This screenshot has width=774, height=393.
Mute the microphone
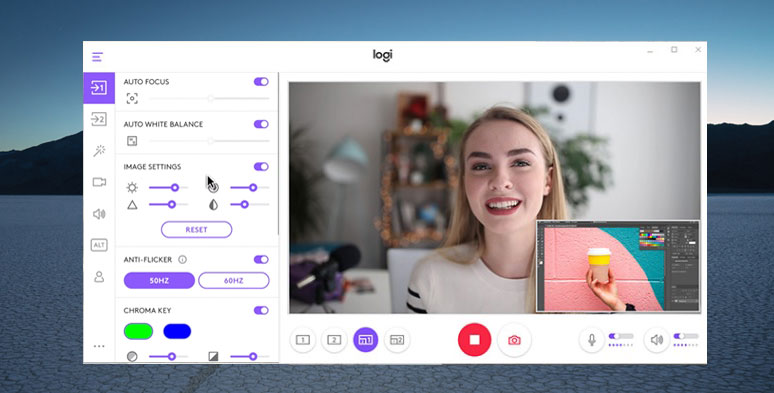tap(592, 340)
